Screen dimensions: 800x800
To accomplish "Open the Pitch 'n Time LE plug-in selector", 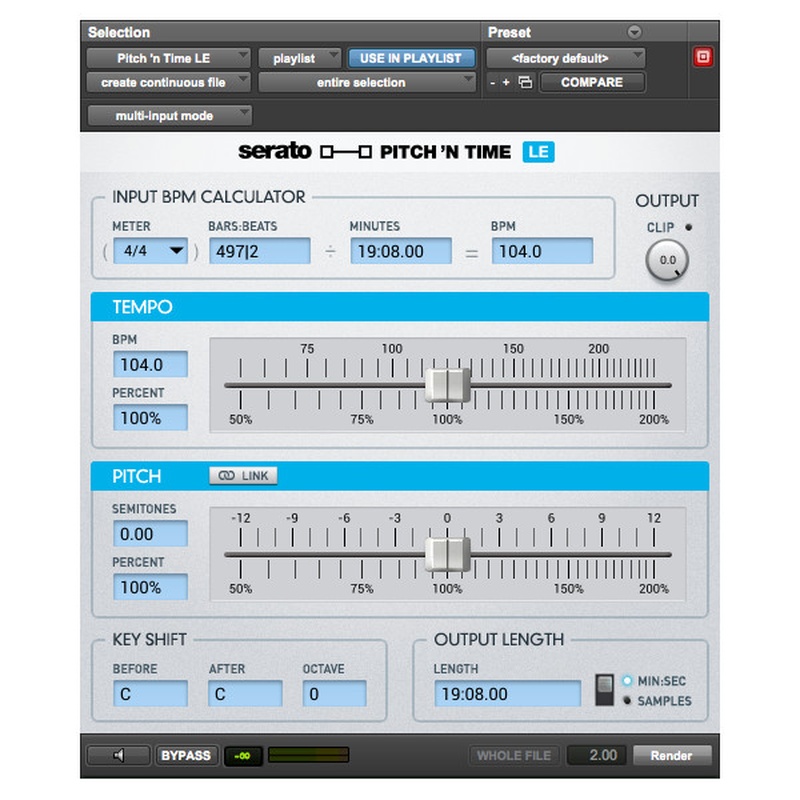I will tap(166, 58).
